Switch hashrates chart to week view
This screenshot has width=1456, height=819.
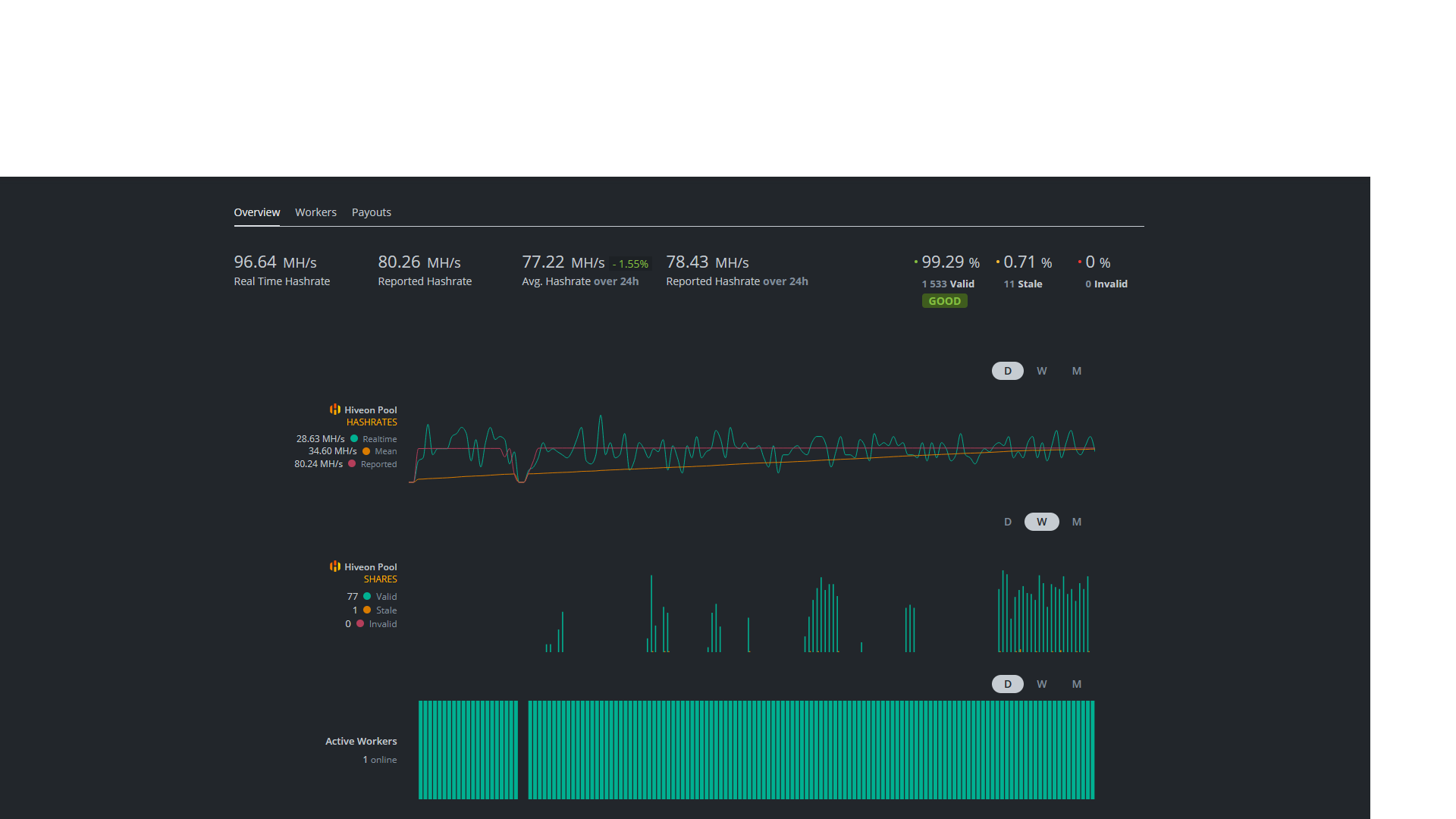[x=1042, y=371]
